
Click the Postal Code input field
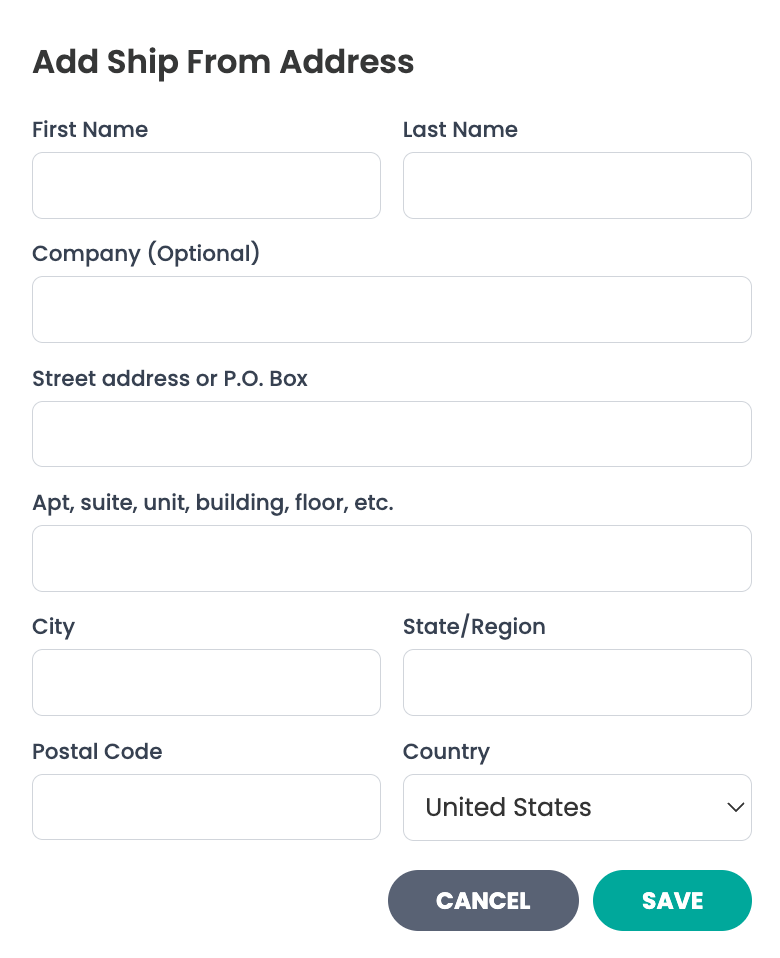(206, 807)
